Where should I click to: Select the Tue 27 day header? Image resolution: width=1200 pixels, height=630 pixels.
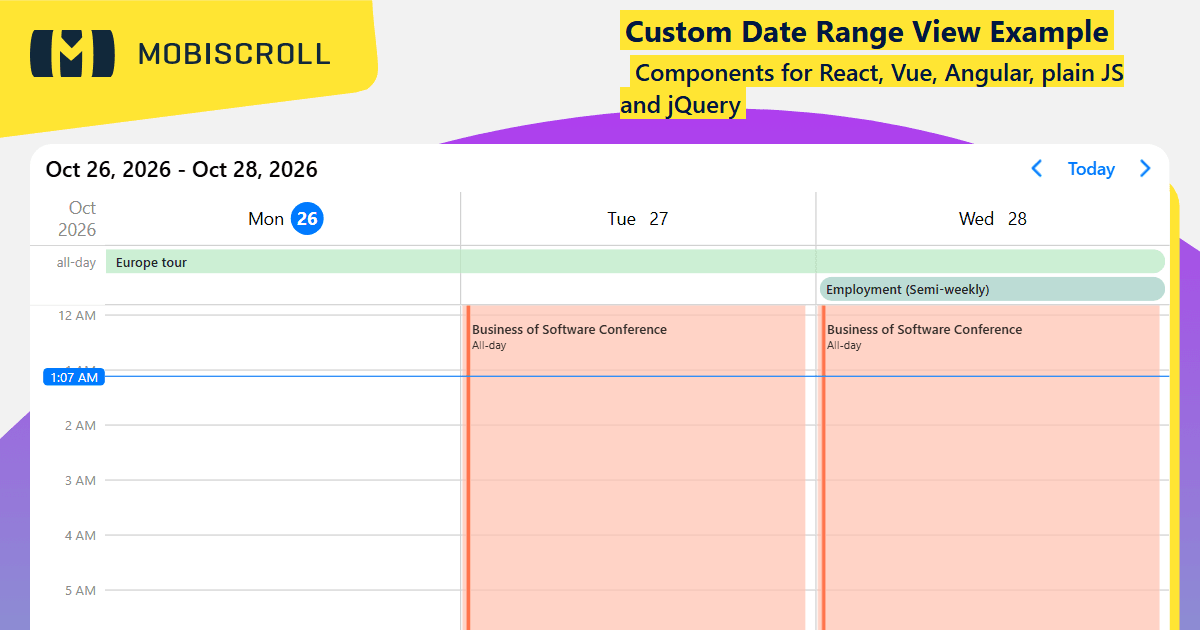[x=638, y=219]
